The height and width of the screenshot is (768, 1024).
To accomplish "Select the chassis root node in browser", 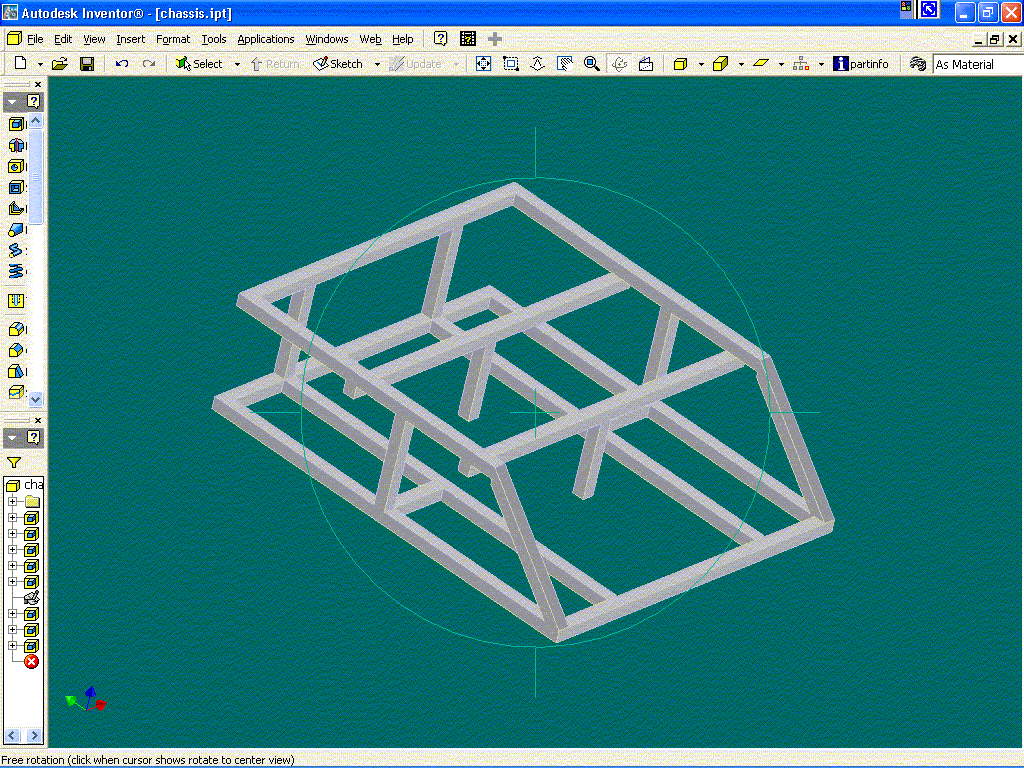I will click(25, 485).
